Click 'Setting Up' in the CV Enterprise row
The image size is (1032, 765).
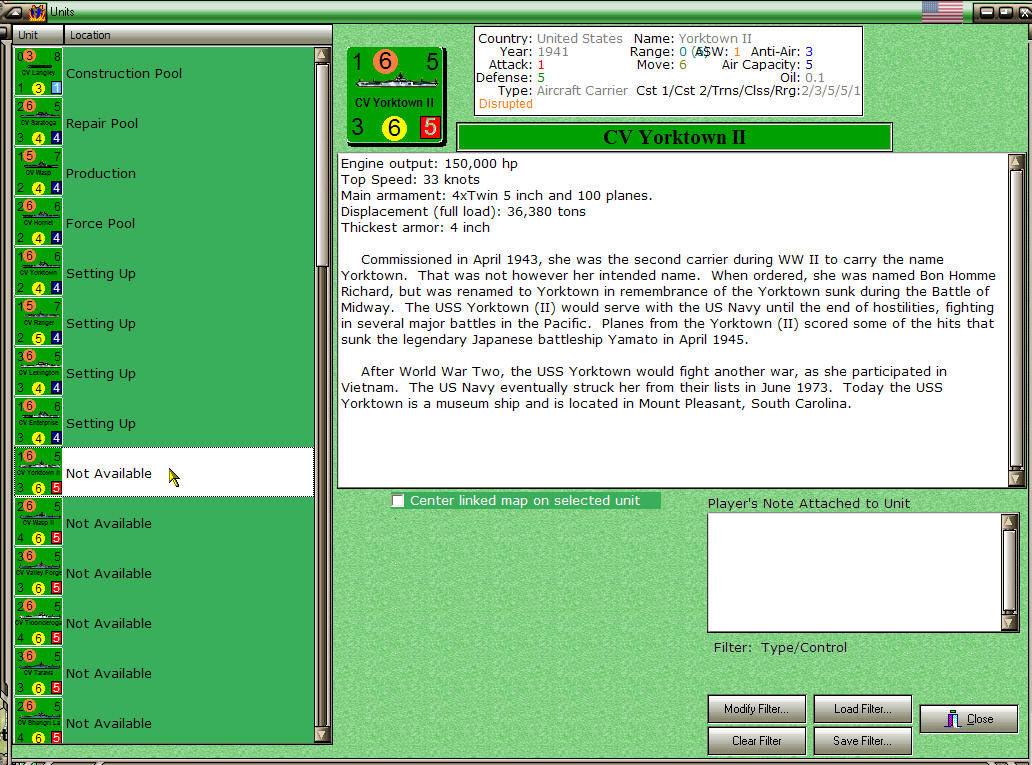pos(101,423)
